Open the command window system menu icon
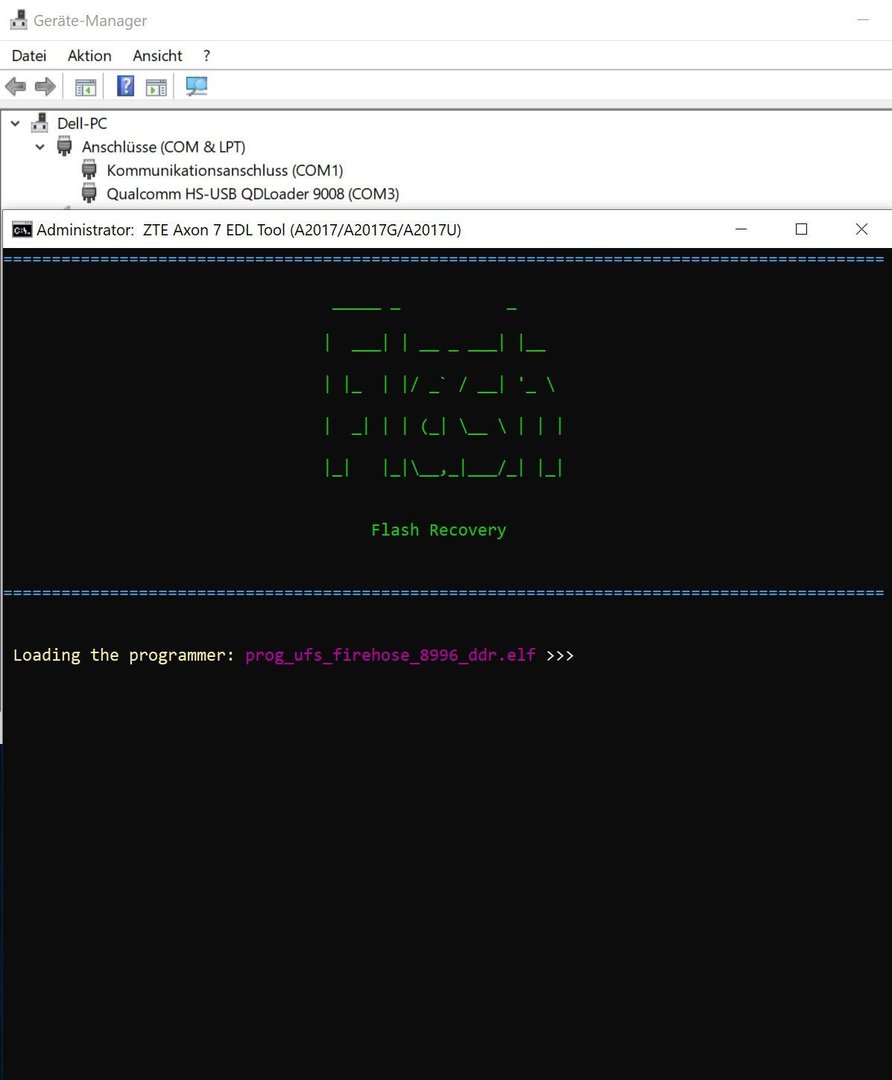Screen dimensions: 892x1080 tap(22, 230)
